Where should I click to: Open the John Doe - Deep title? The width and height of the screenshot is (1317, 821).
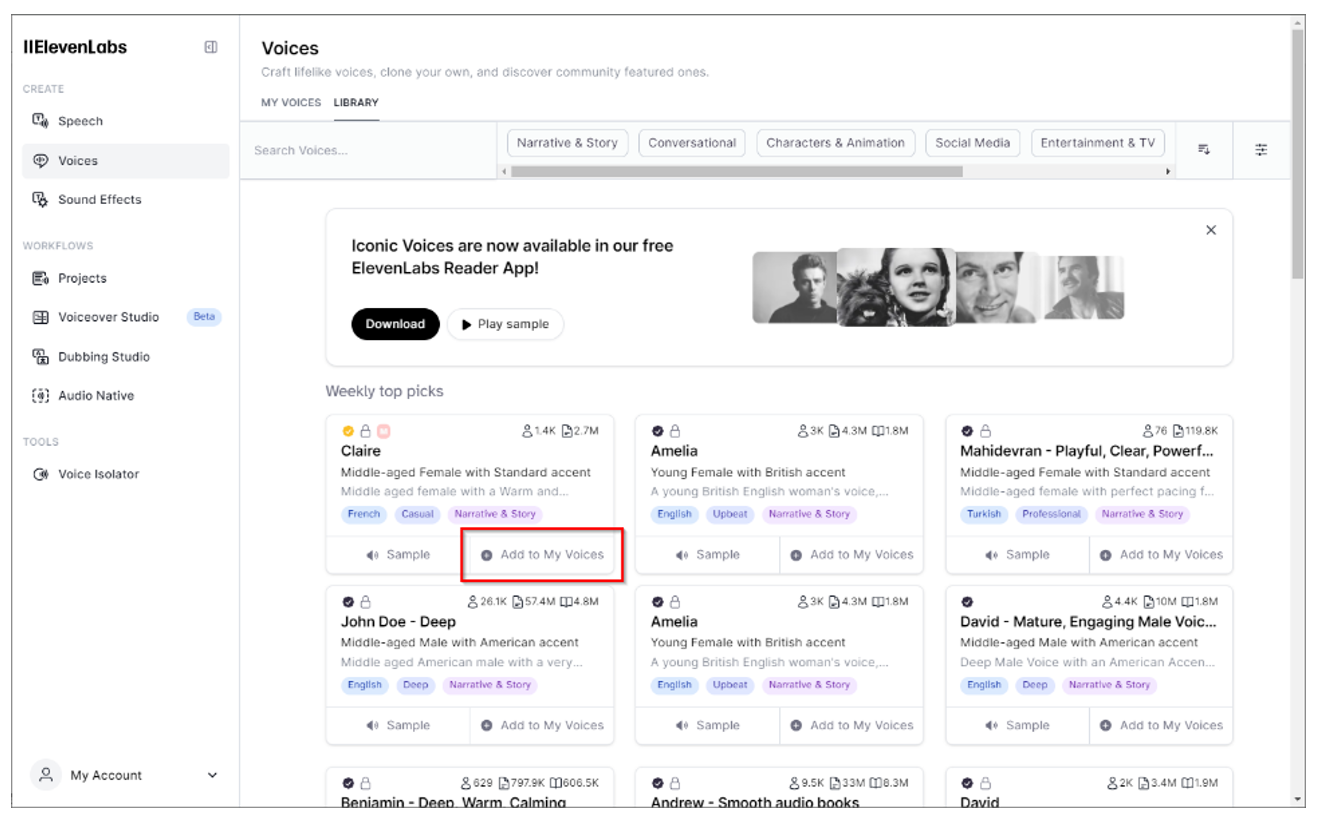point(398,622)
